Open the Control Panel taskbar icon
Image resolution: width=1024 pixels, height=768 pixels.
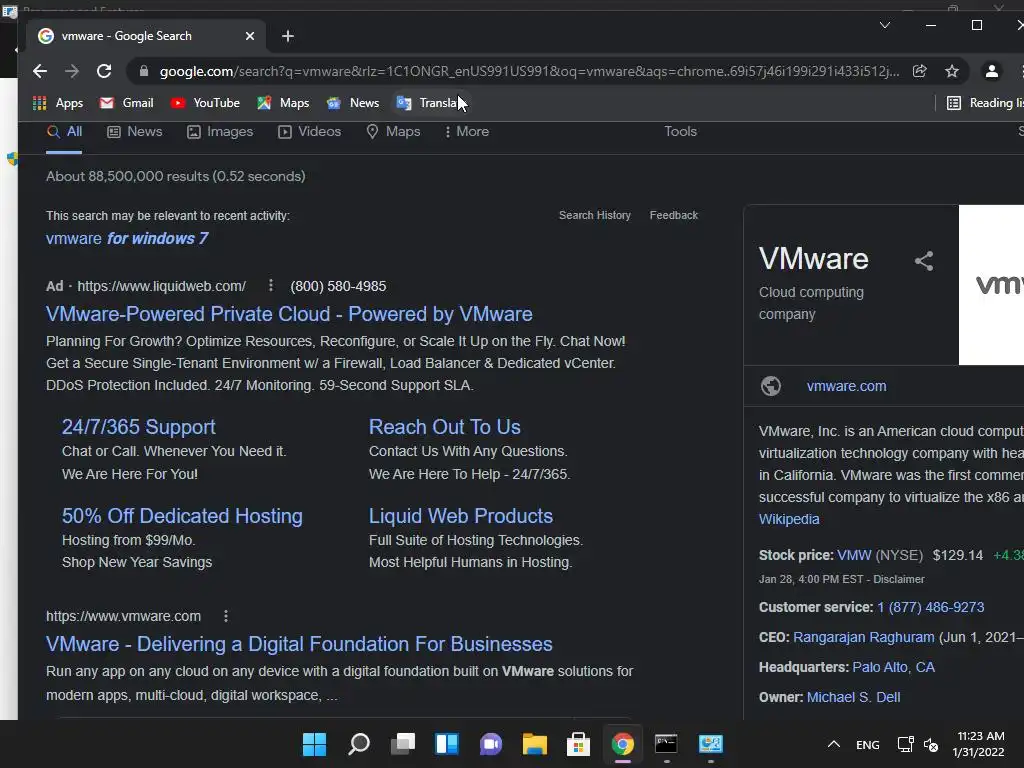[x=711, y=744]
